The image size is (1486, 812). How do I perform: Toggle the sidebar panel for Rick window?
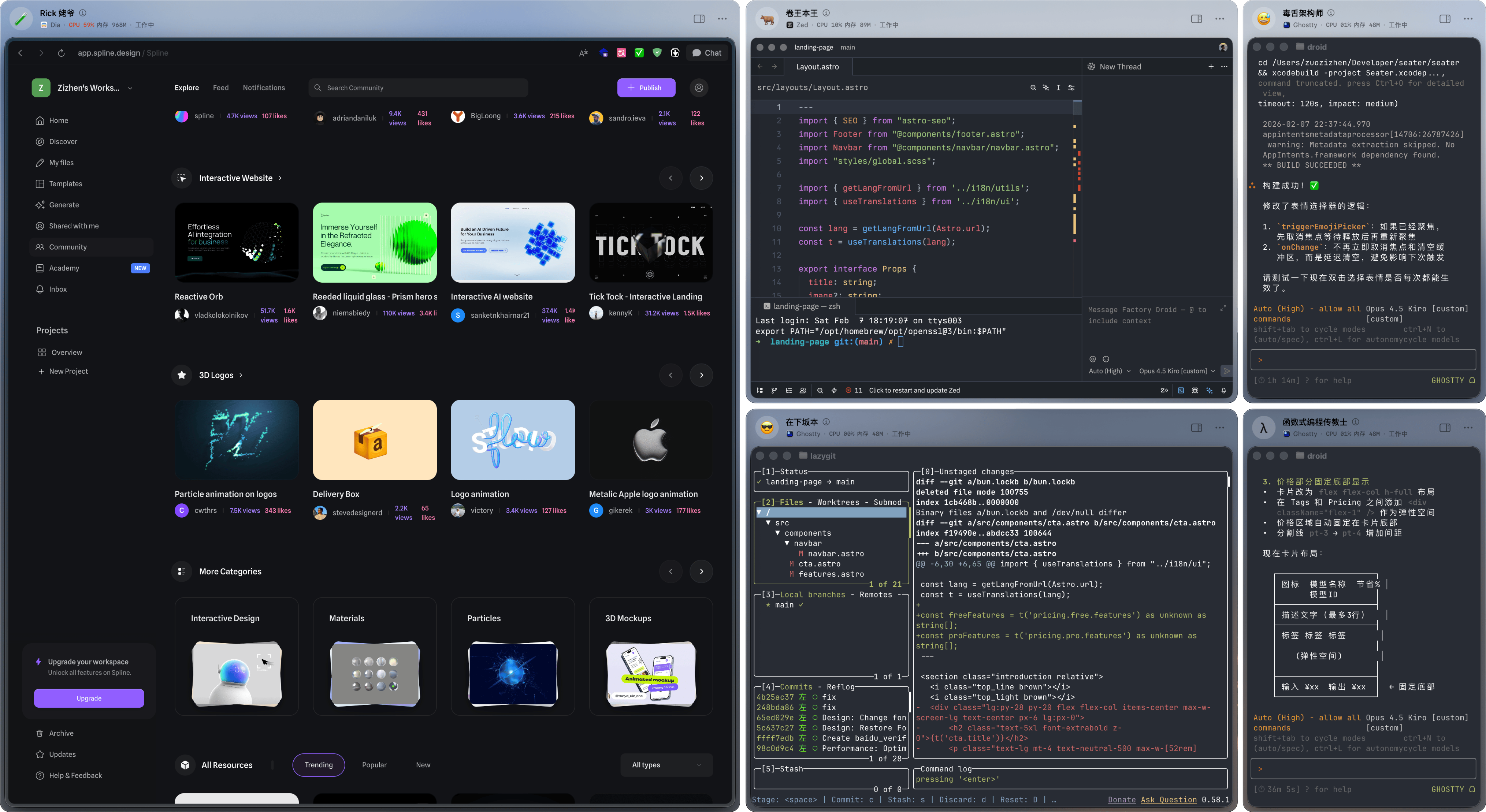[x=699, y=19]
